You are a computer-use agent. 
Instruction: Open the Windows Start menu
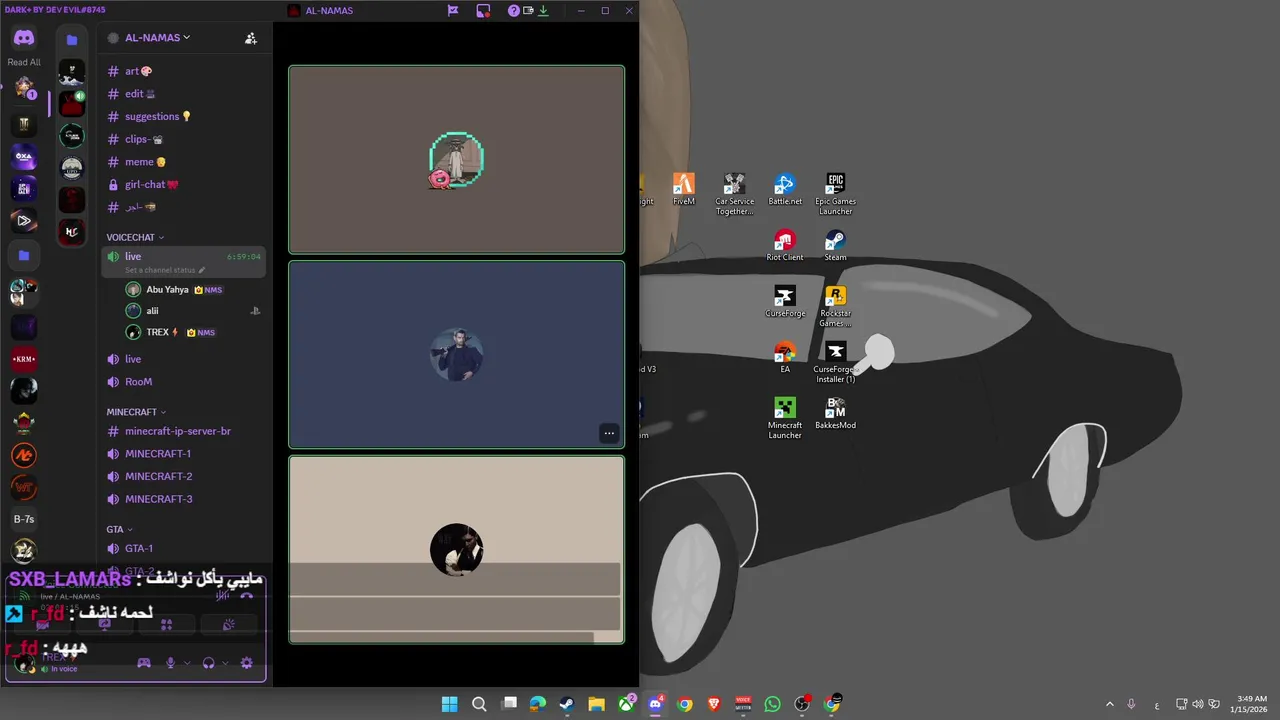[x=450, y=704]
